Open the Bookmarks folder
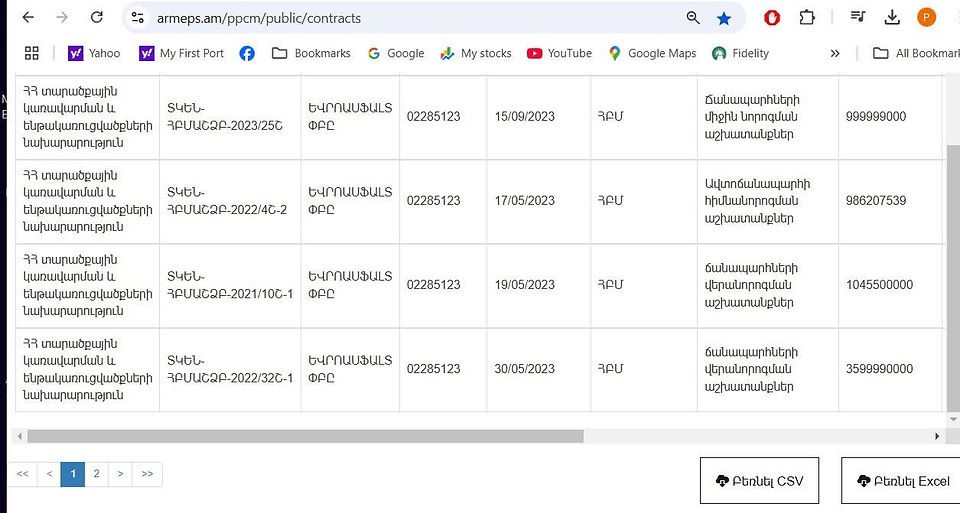Viewport: 960px width, 513px height. click(311, 53)
